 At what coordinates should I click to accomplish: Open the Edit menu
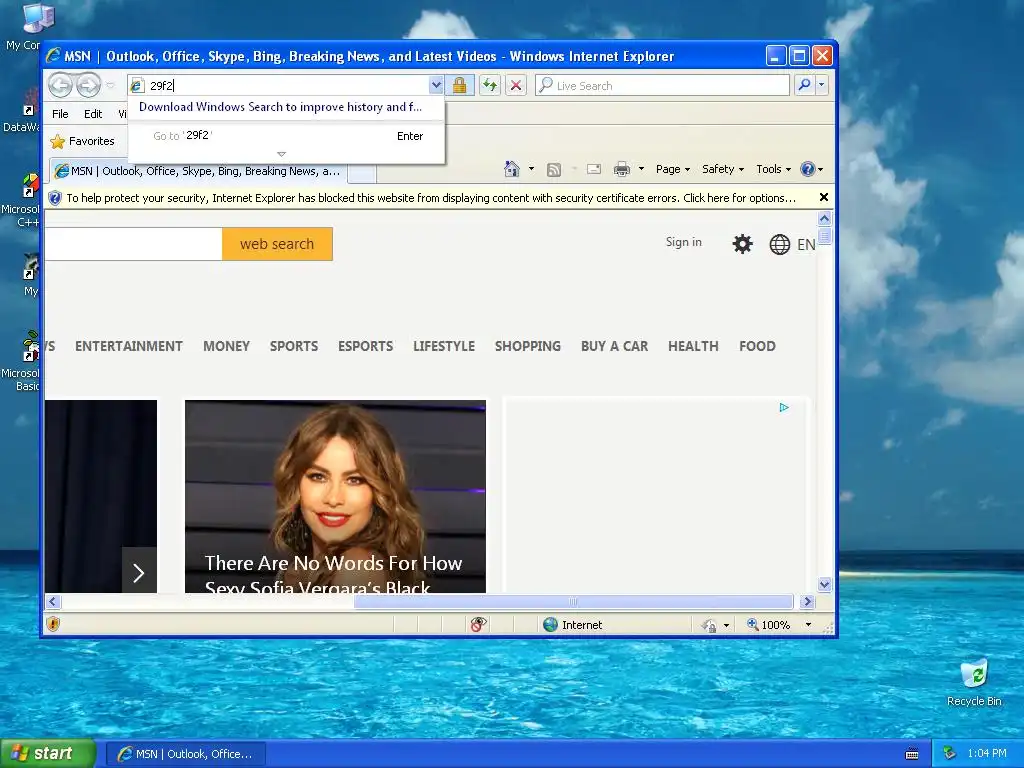(93, 114)
